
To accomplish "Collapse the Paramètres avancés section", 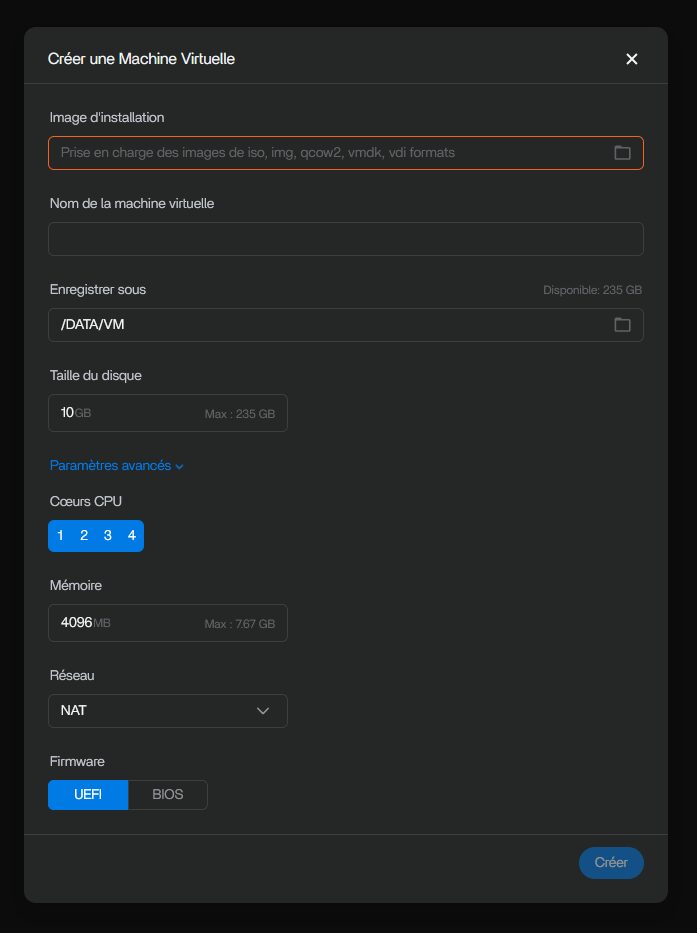I will point(111,466).
